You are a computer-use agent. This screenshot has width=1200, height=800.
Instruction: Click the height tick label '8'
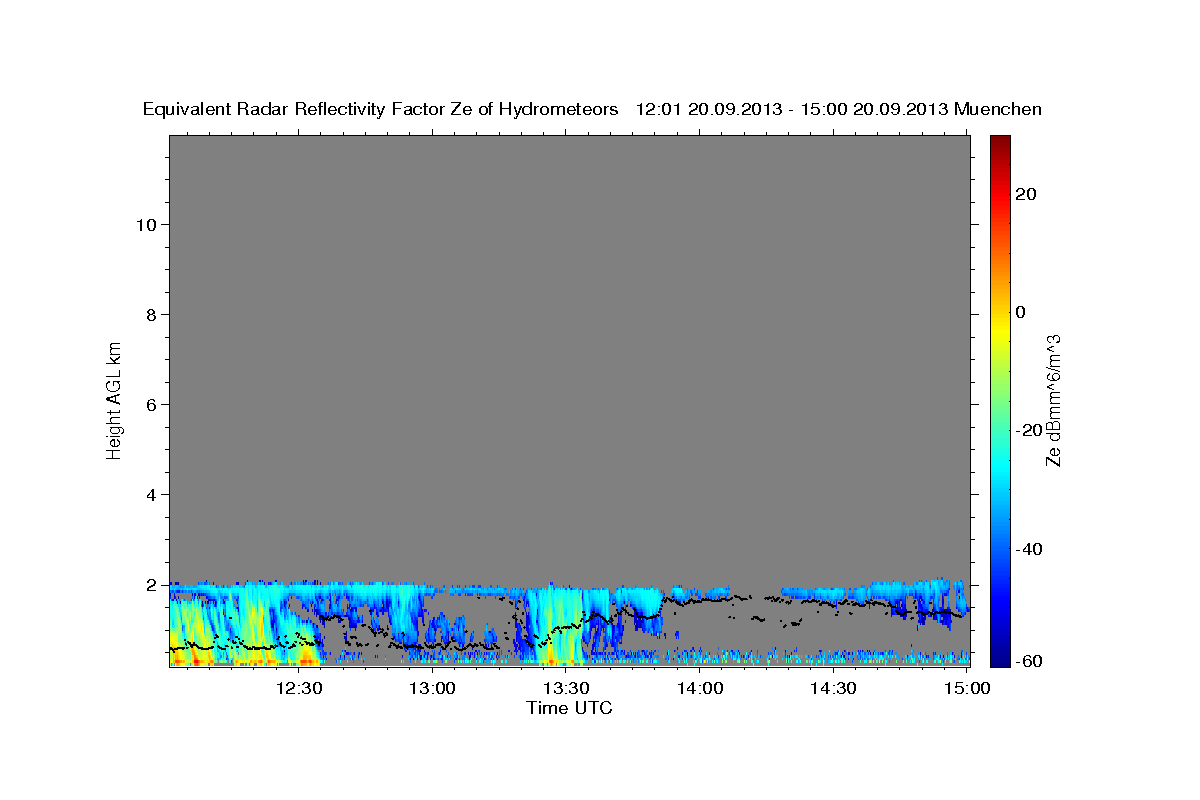point(151,315)
